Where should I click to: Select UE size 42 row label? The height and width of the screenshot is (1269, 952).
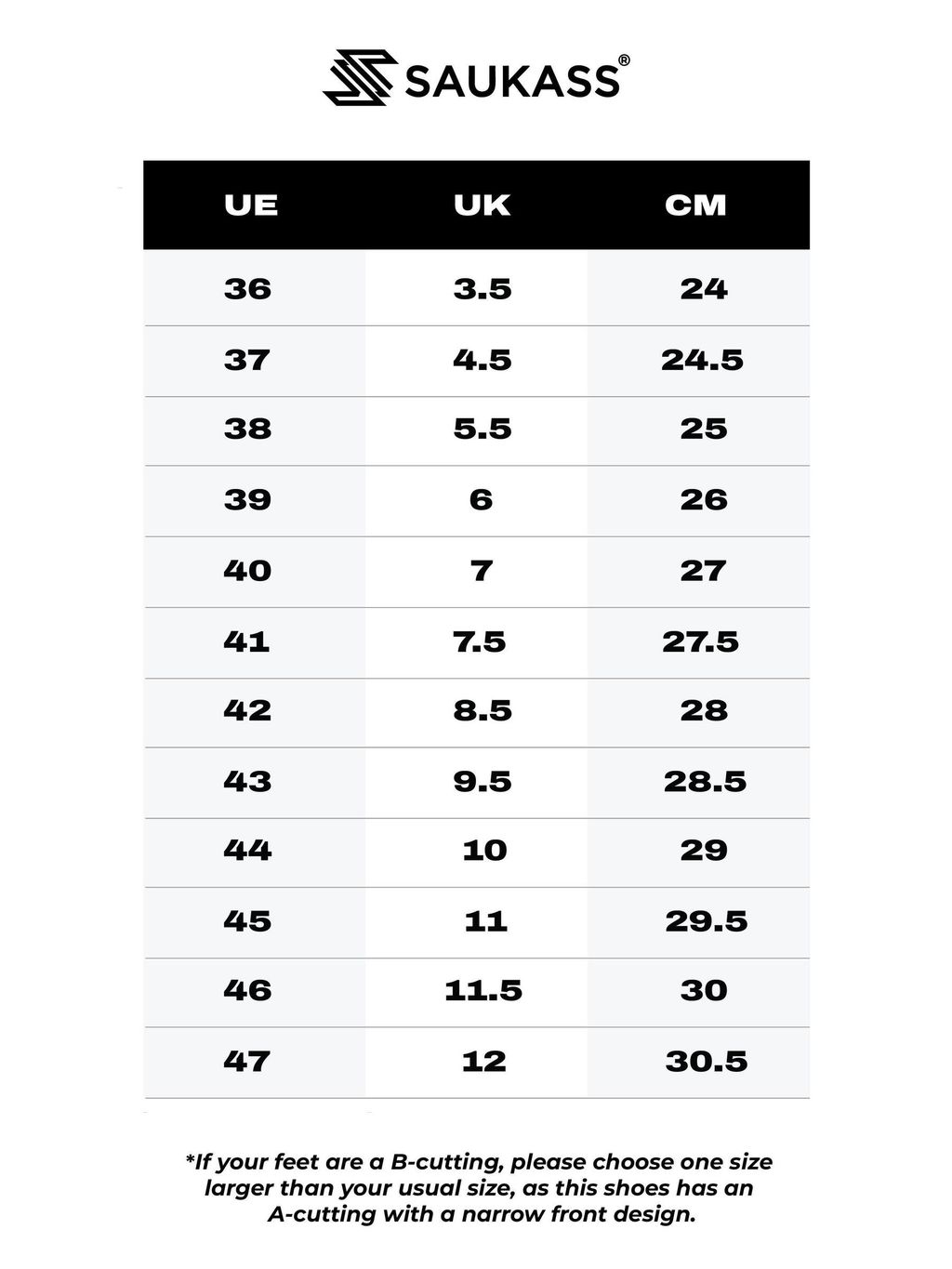click(x=247, y=711)
